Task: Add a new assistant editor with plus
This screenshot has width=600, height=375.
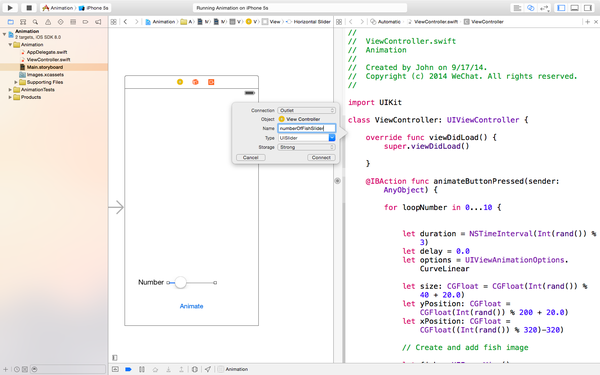Action: (587, 22)
